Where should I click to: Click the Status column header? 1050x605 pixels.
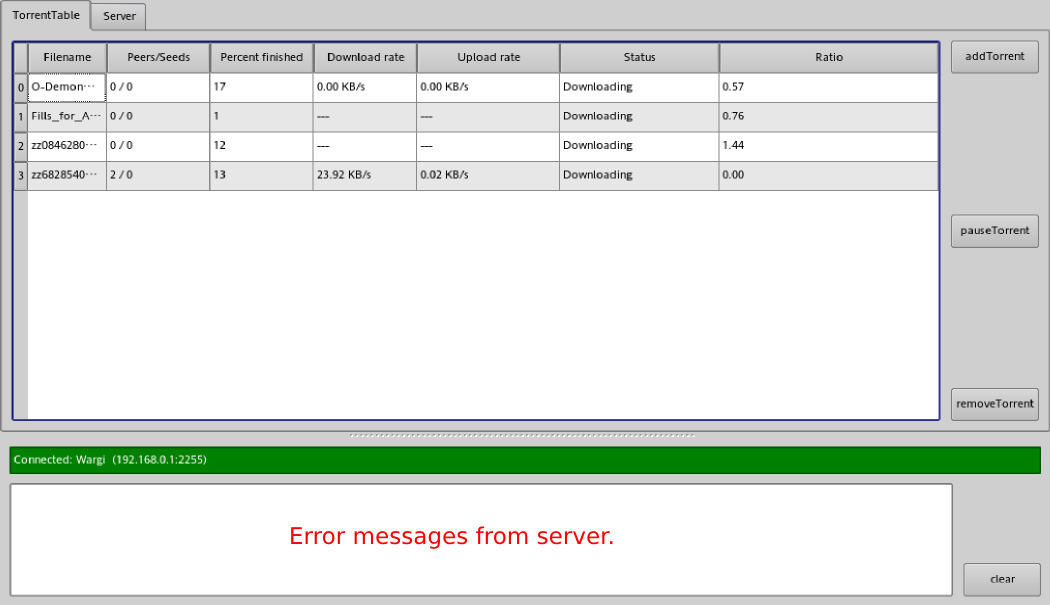click(x=639, y=57)
